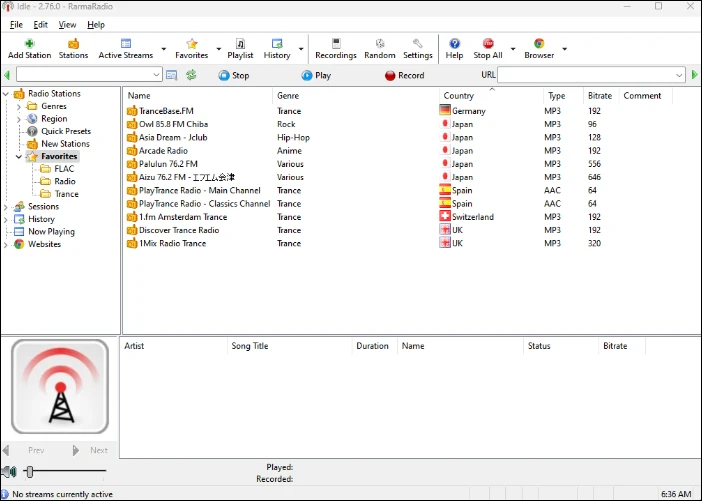
Task: Open the Stop All dropdown arrow
Action: point(513,49)
